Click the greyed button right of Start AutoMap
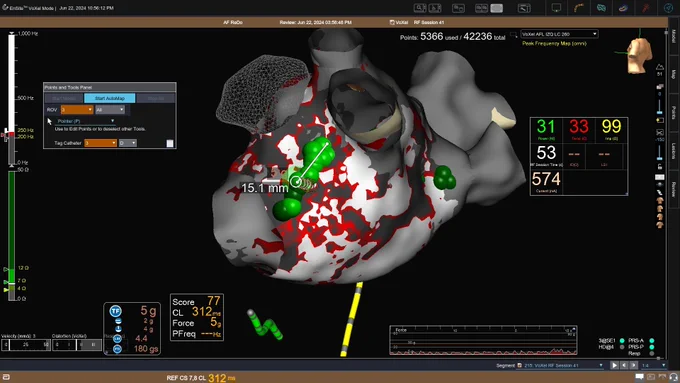The width and height of the screenshot is (680, 383). tap(156, 98)
